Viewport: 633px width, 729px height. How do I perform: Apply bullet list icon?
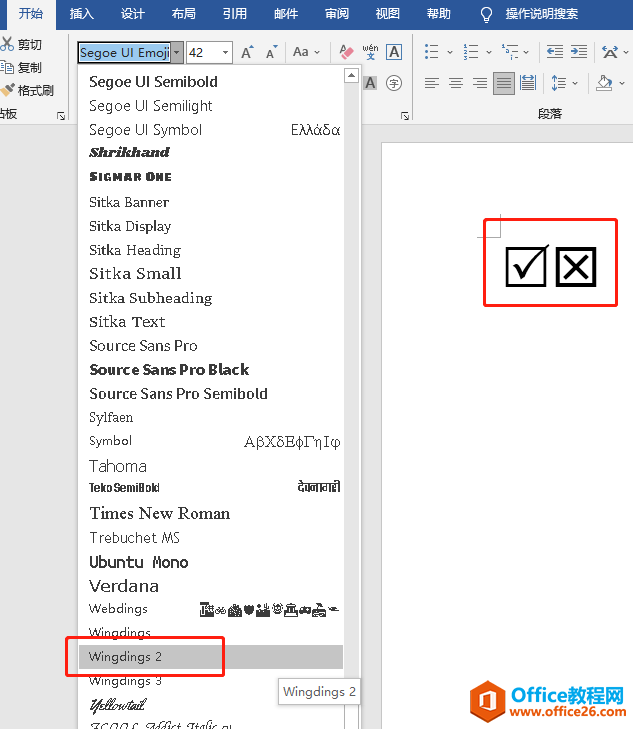432,52
